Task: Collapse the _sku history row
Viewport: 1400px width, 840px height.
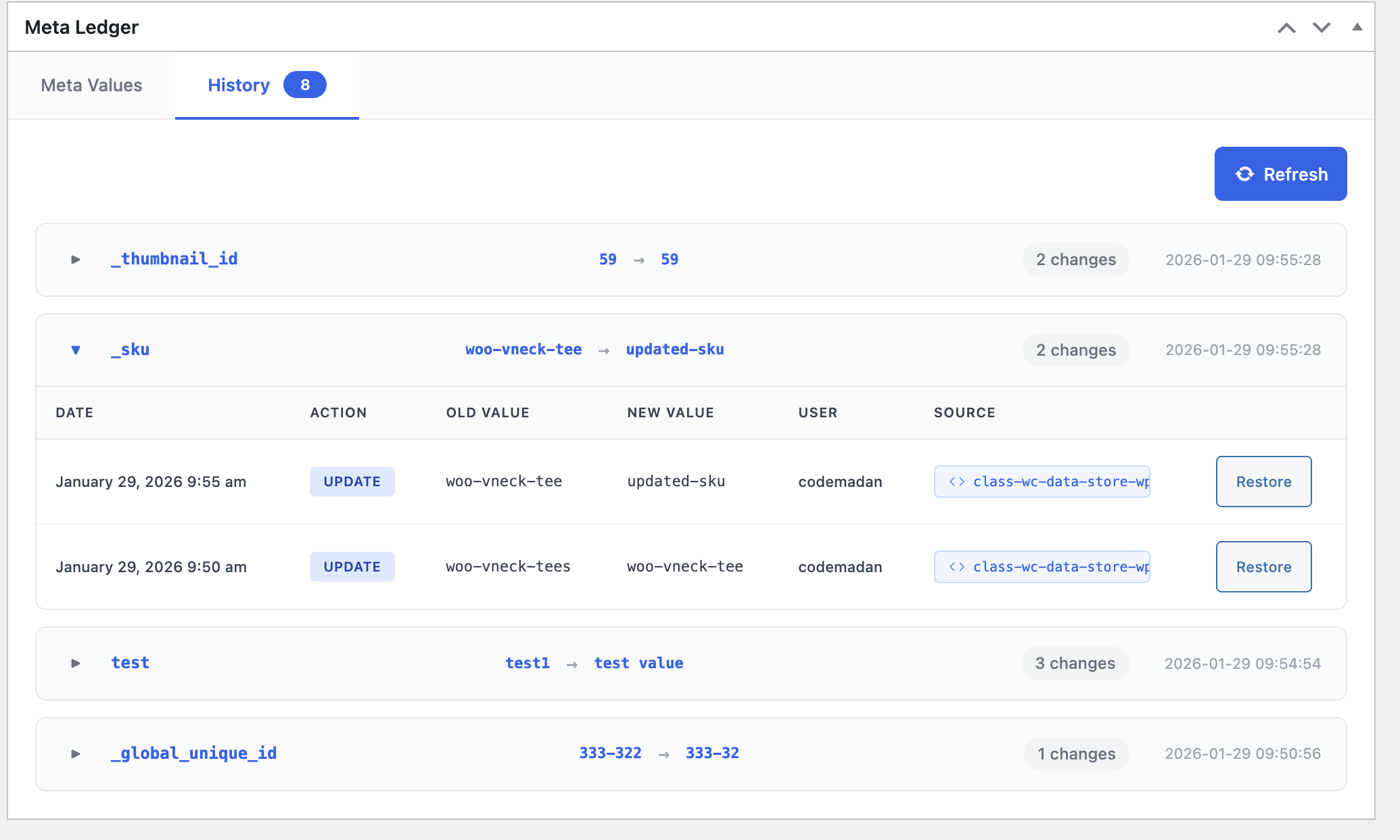Action: (x=76, y=350)
